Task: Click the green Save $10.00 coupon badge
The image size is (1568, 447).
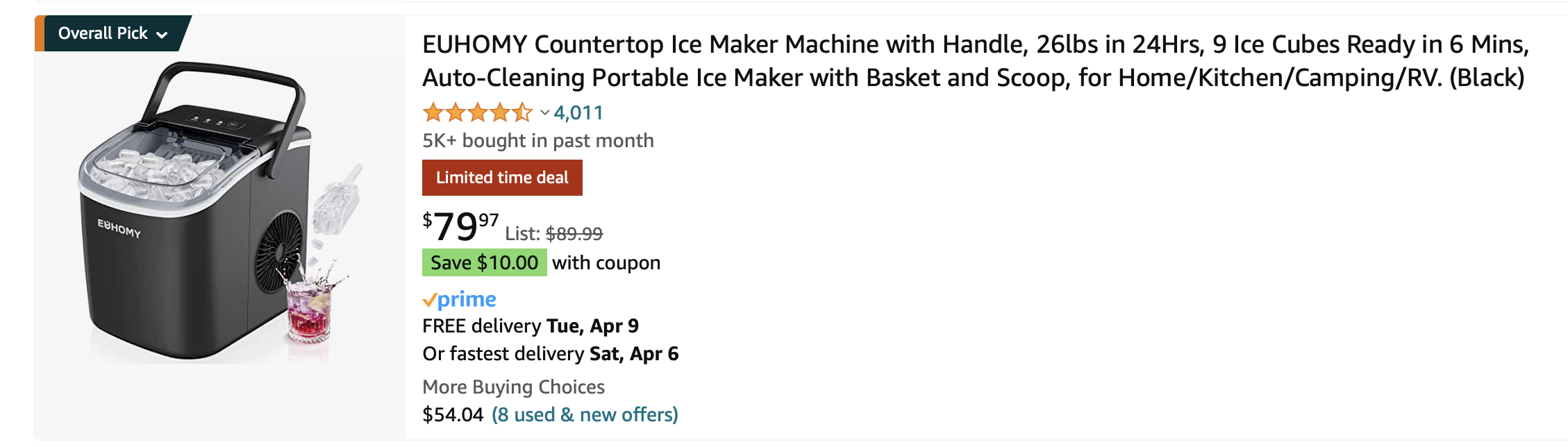Action: point(483,262)
